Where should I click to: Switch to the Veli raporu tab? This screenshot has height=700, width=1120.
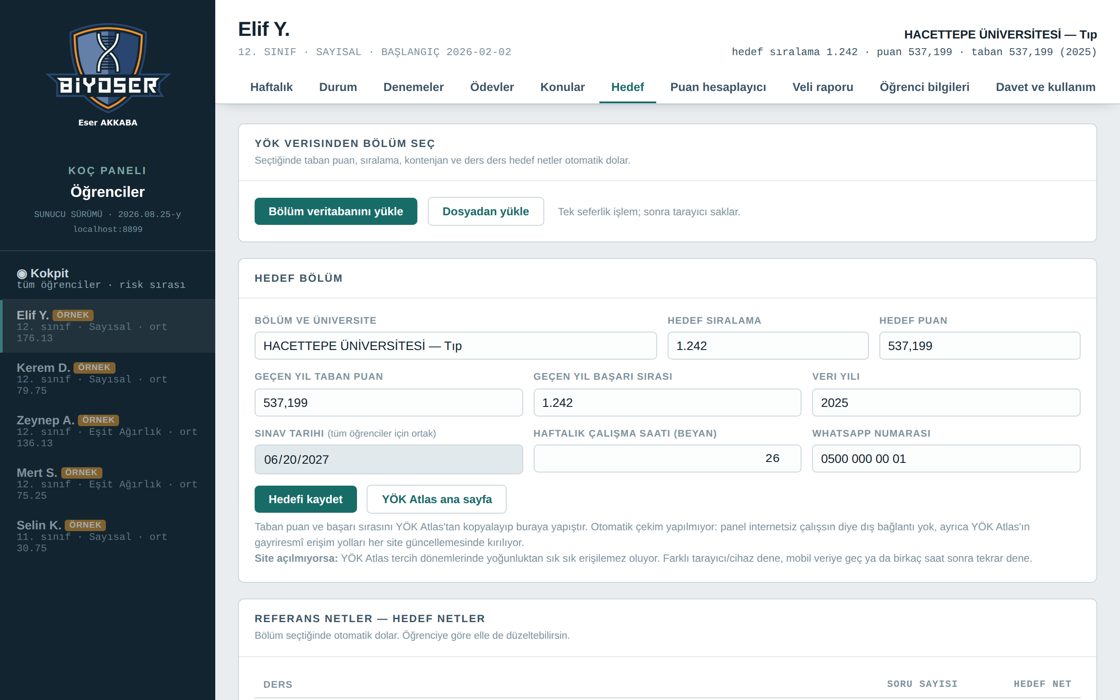[823, 87]
